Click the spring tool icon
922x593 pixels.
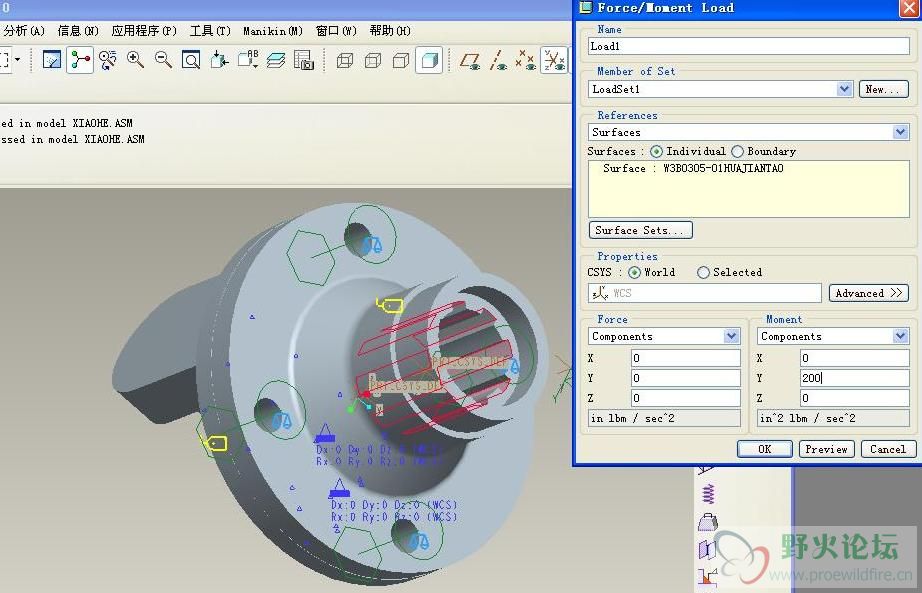click(x=708, y=494)
